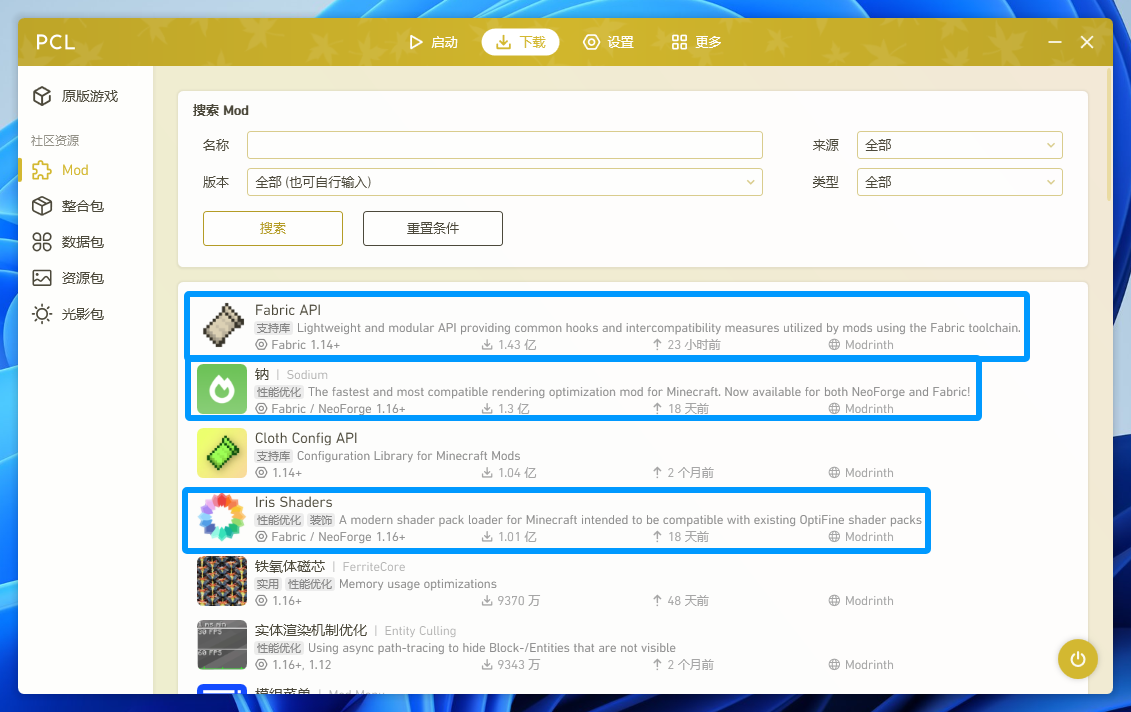Expand the 类型 type dropdown
The image size is (1131, 712).
tap(959, 182)
